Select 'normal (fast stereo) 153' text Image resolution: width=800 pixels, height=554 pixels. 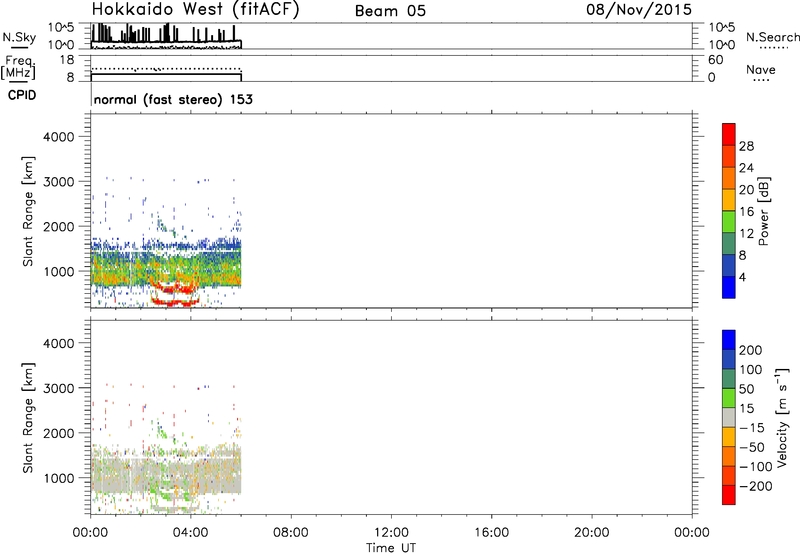tap(173, 99)
